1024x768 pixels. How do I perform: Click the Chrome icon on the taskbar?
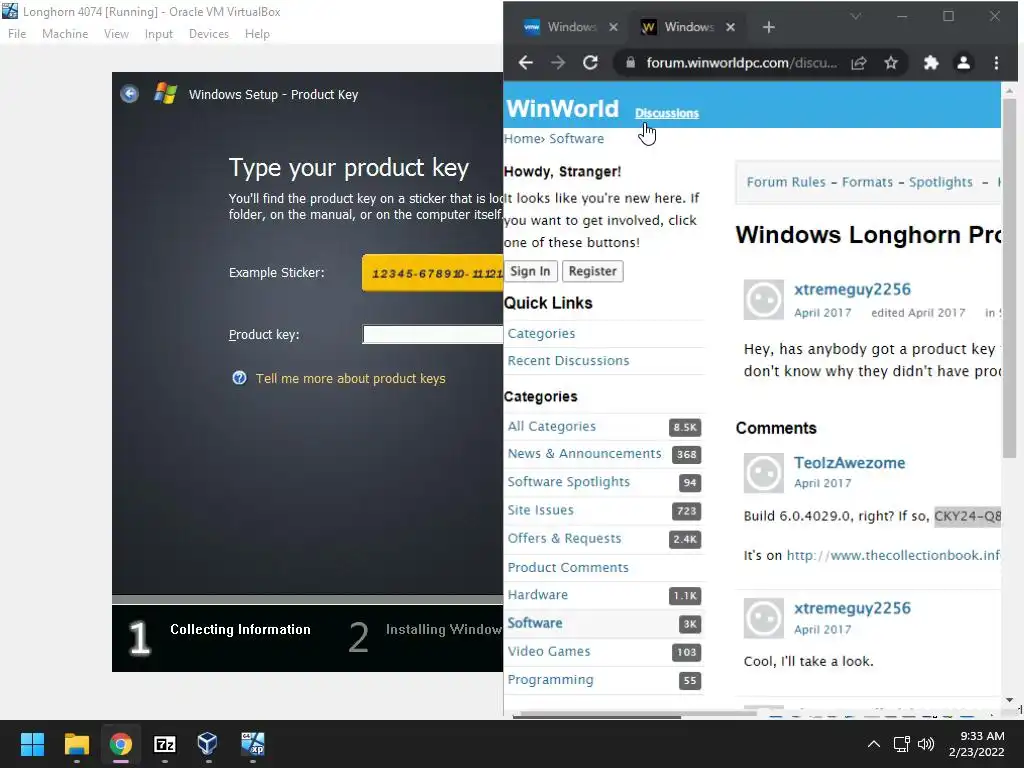(x=121, y=744)
